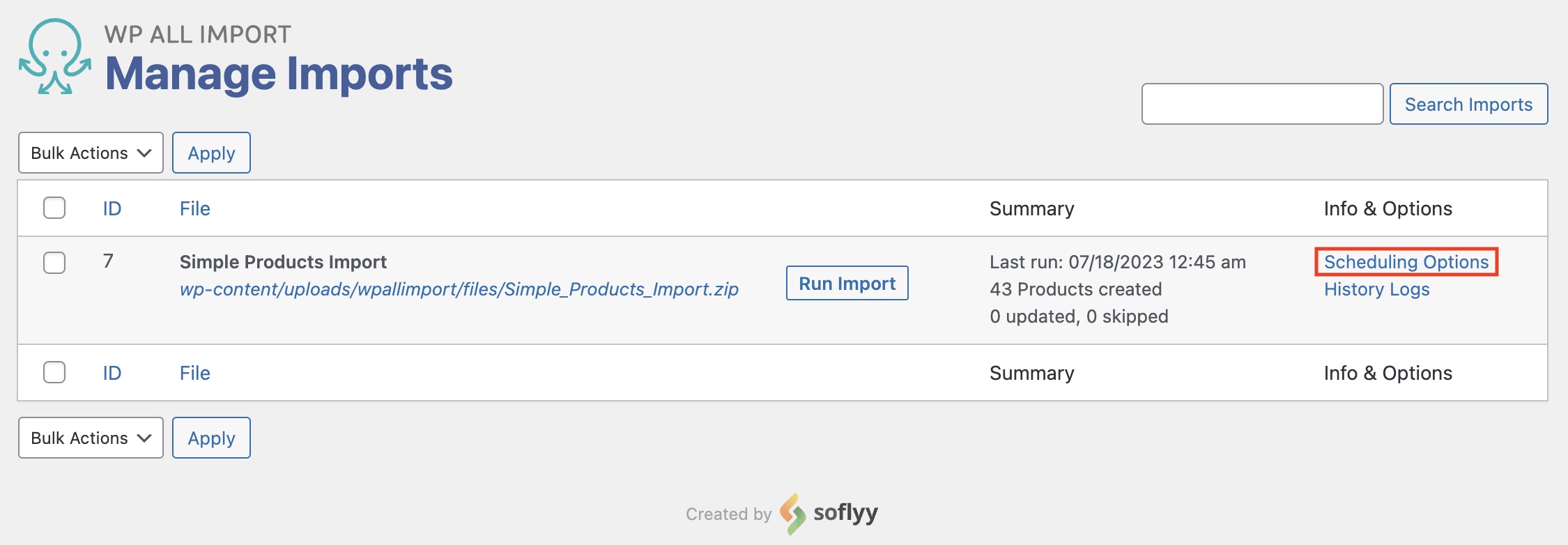View History Logs for the import

coord(1376,289)
